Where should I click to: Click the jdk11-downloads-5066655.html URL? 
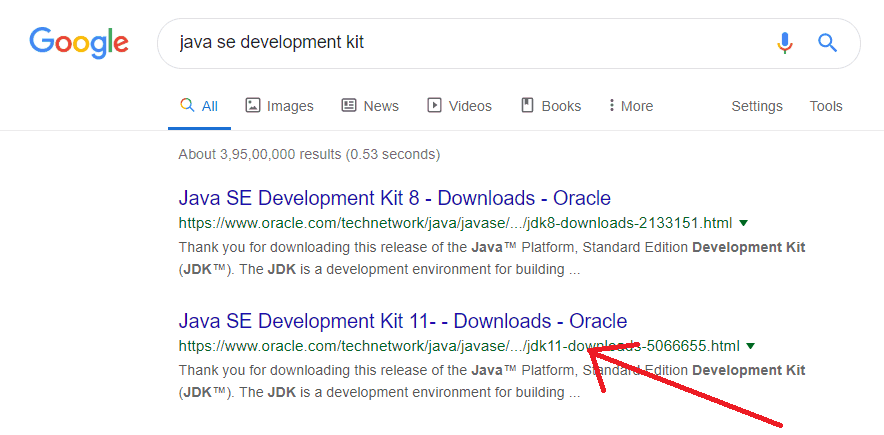[x=459, y=346]
